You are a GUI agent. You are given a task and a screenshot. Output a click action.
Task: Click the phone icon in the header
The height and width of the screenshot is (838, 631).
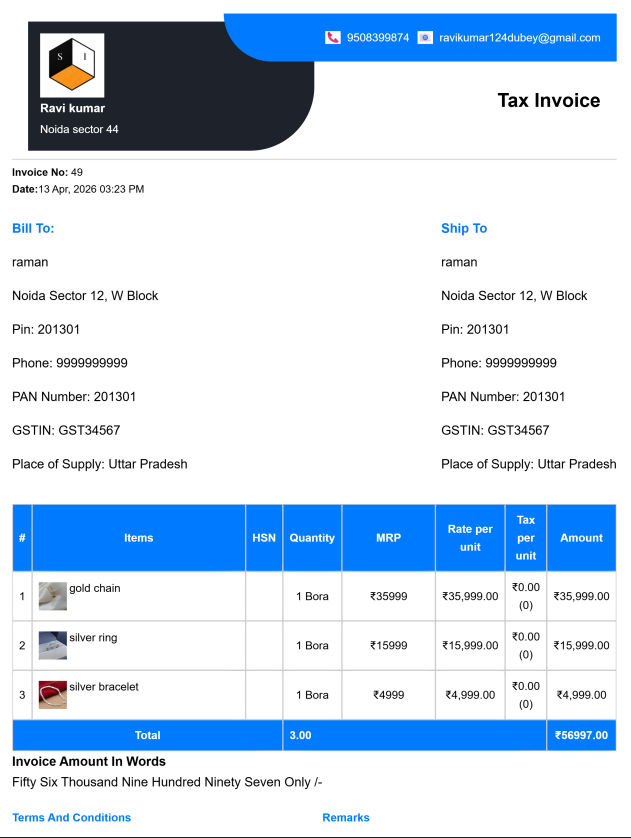coord(332,37)
